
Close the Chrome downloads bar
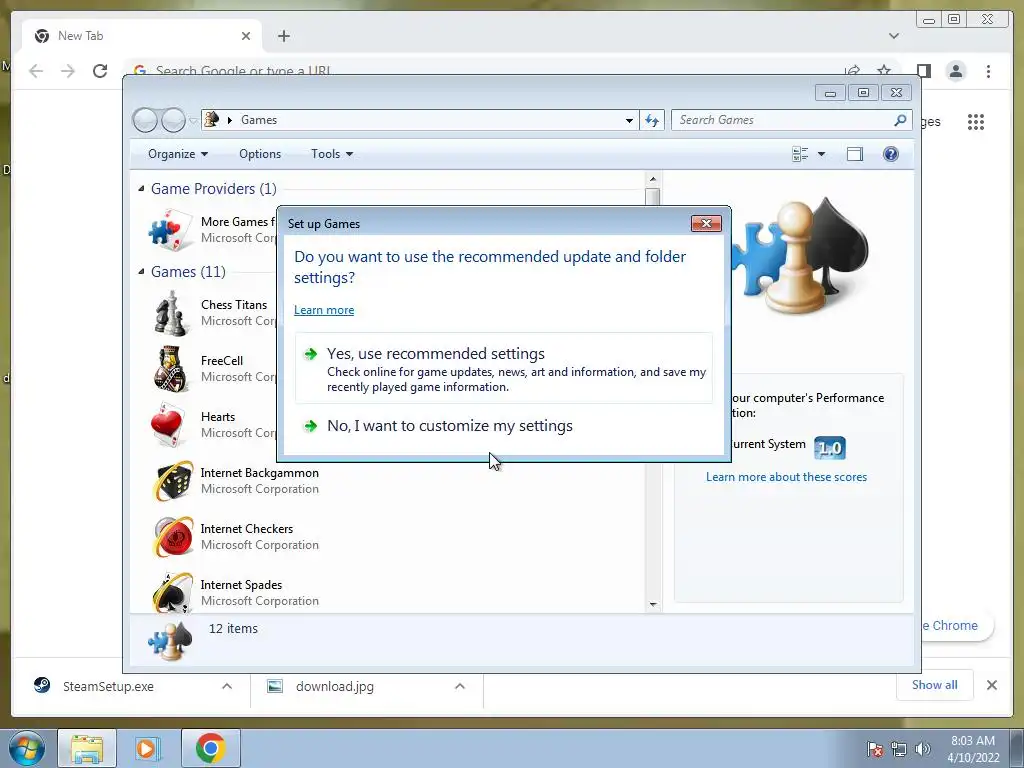pos(991,685)
